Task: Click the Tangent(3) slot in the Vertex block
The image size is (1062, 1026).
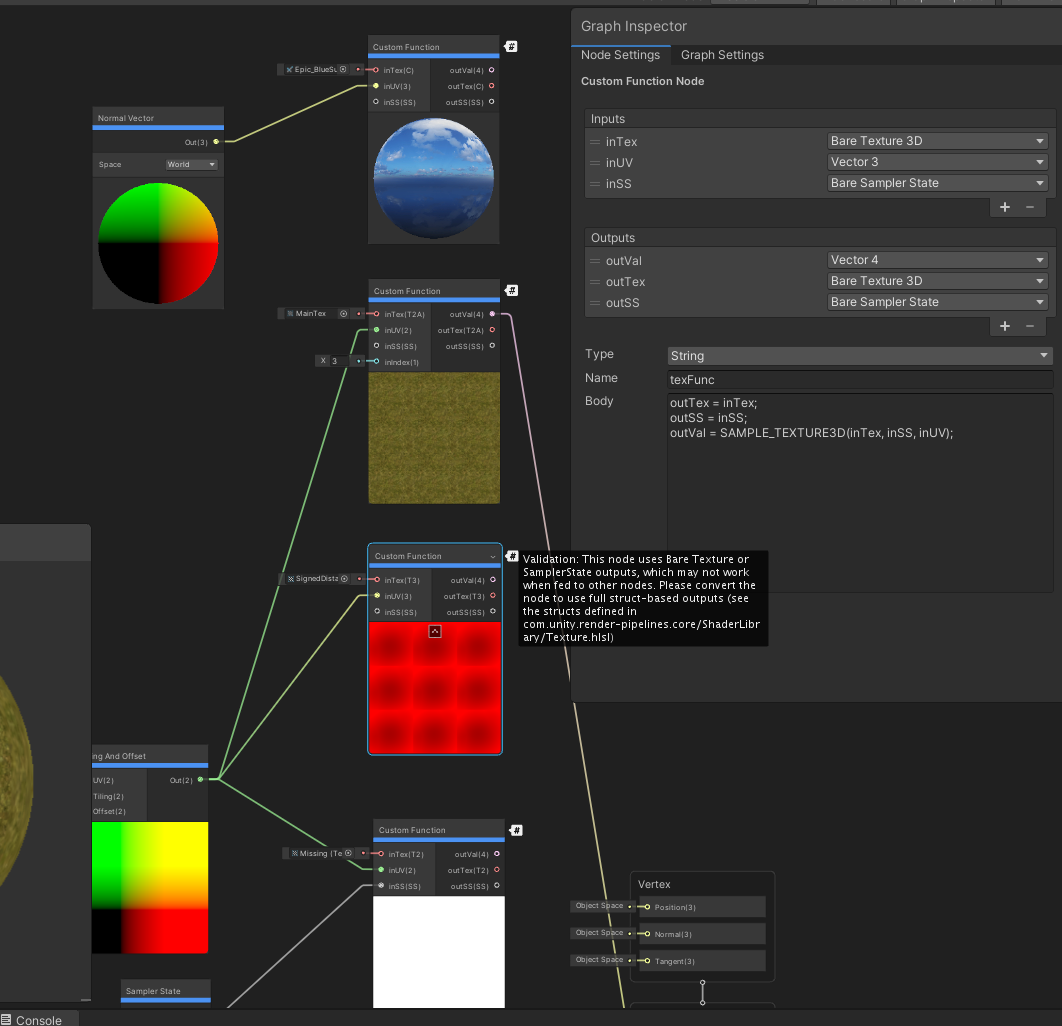Action: pos(703,961)
